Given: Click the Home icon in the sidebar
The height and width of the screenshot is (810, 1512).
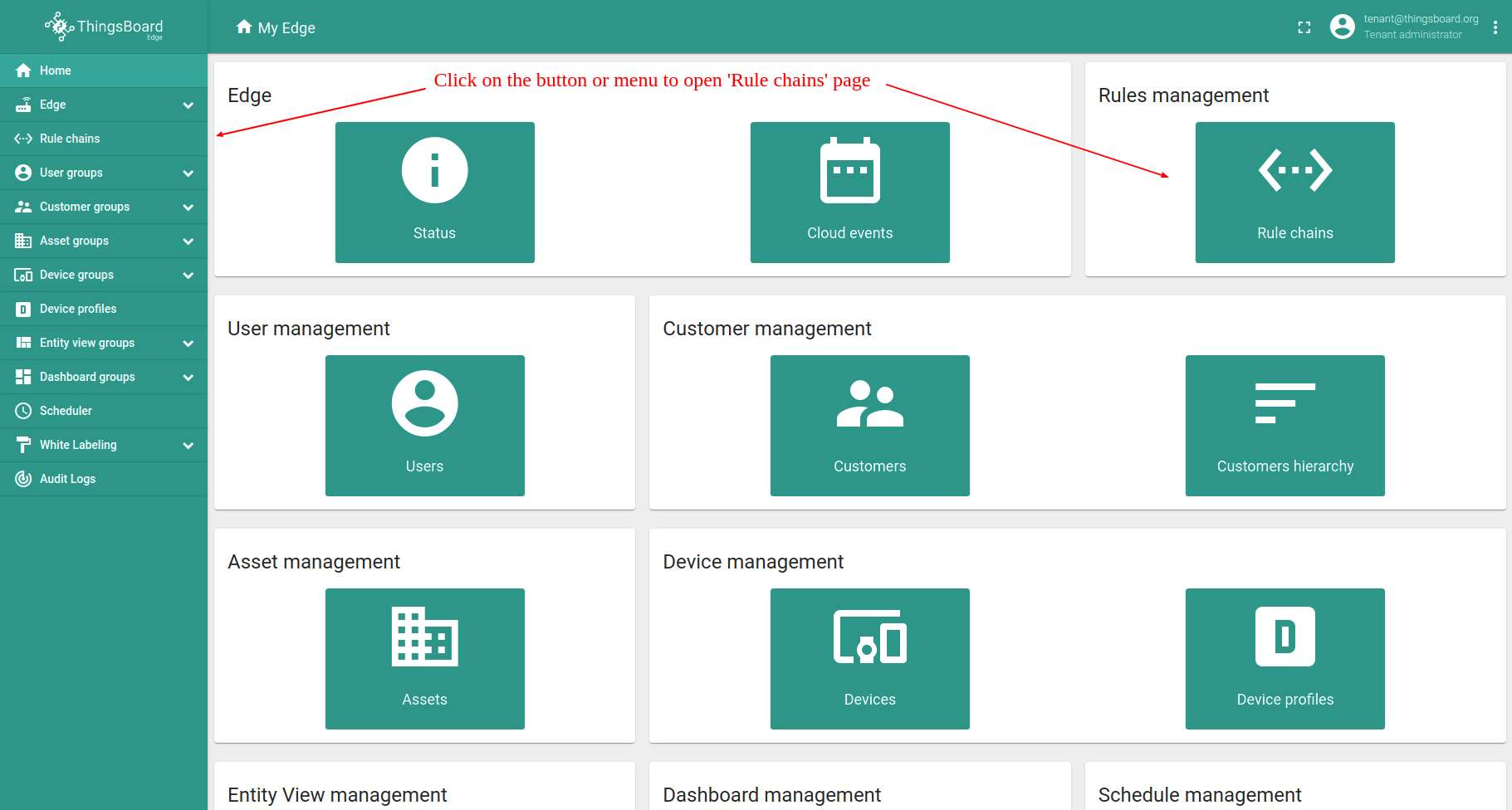Looking at the screenshot, I should [x=23, y=71].
